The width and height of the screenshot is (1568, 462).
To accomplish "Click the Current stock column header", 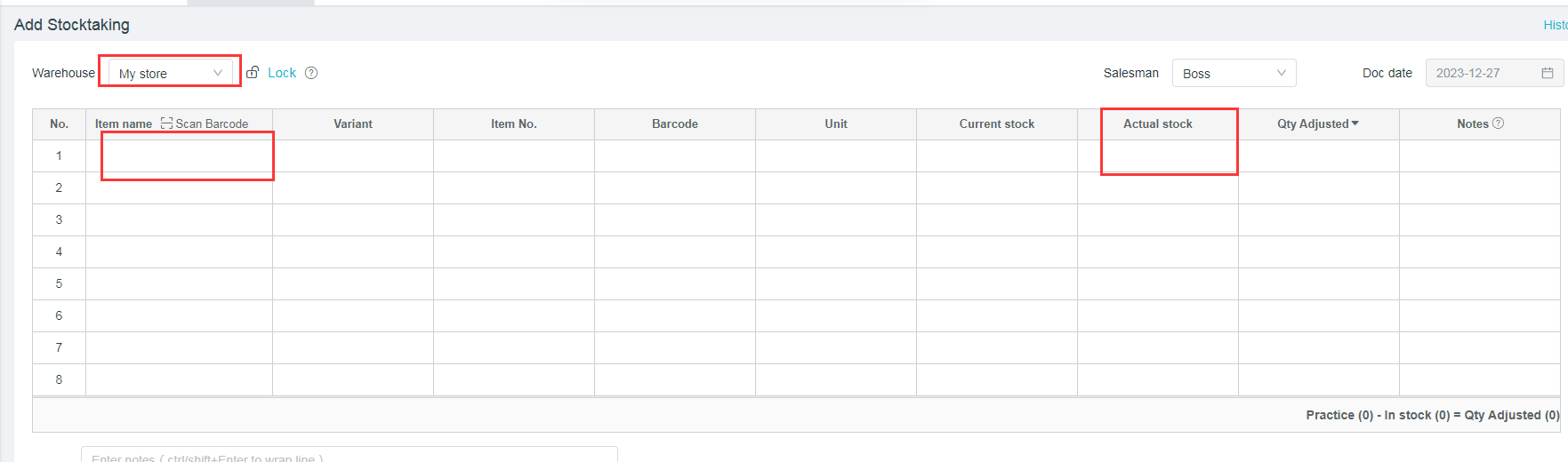I will [x=996, y=124].
